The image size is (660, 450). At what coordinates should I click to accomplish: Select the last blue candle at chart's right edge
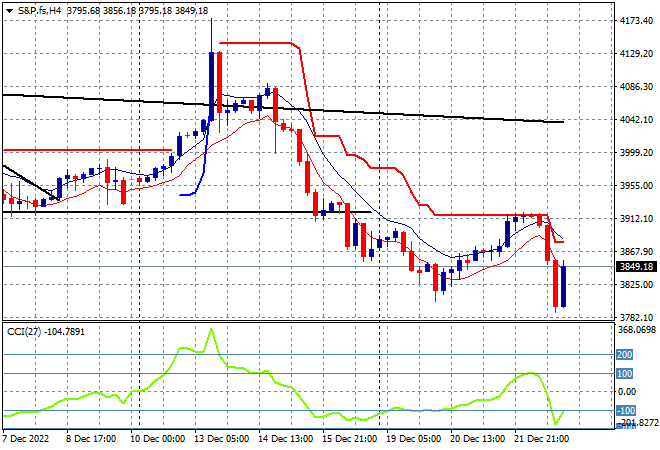point(564,286)
